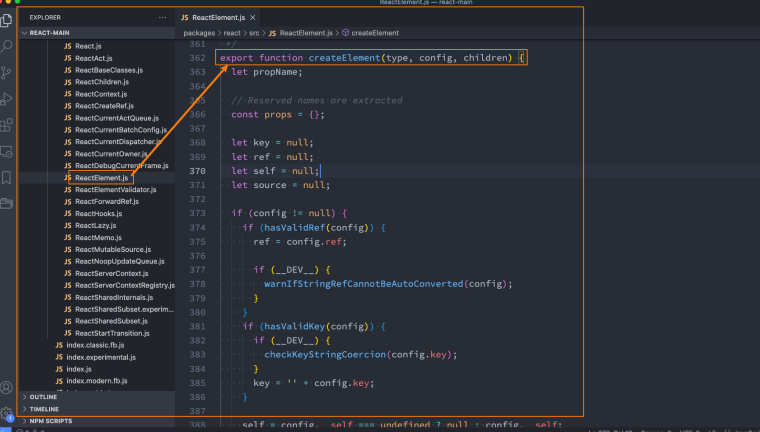Select breadcrumb segment src

(x=254, y=33)
